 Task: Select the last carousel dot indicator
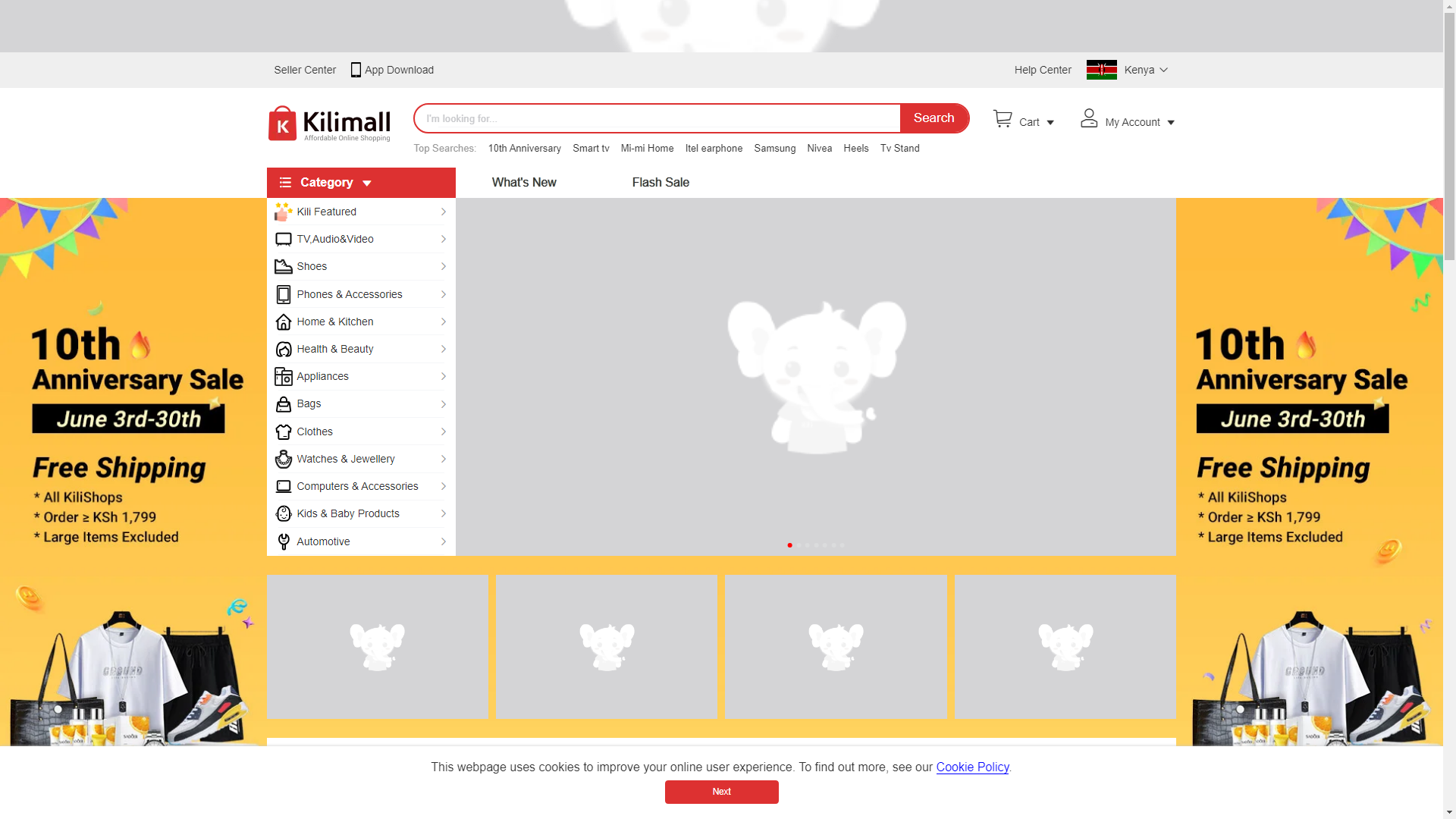coord(842,545)
